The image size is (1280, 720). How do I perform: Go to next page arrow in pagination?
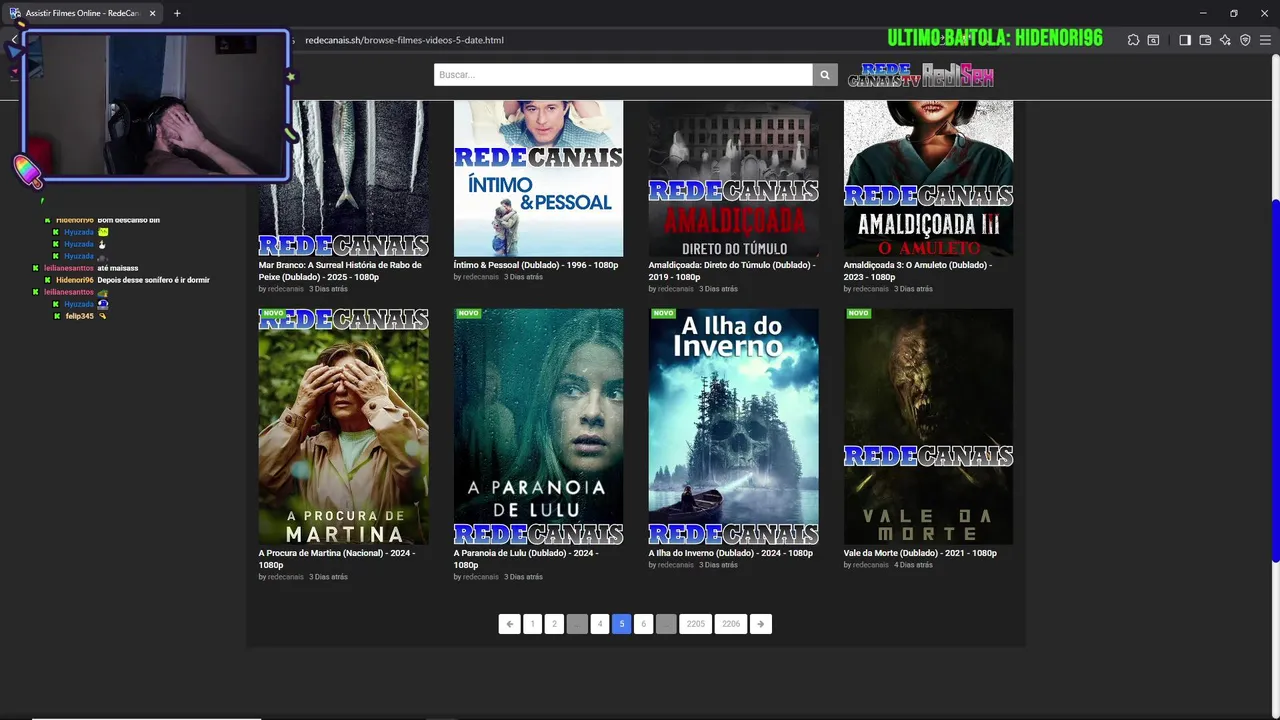[x=761, y=624]
